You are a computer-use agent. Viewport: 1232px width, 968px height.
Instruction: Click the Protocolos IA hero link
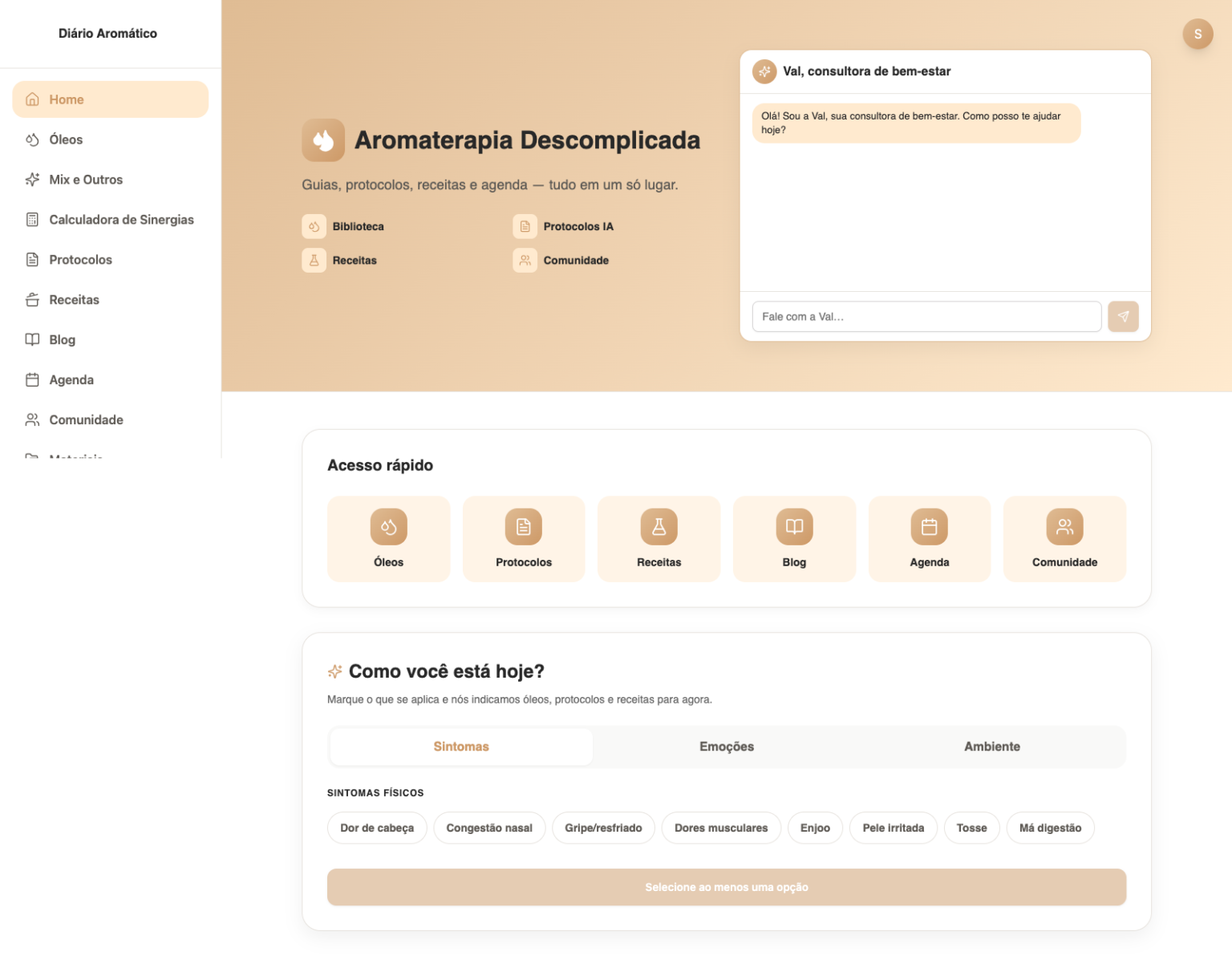[577, 227]
